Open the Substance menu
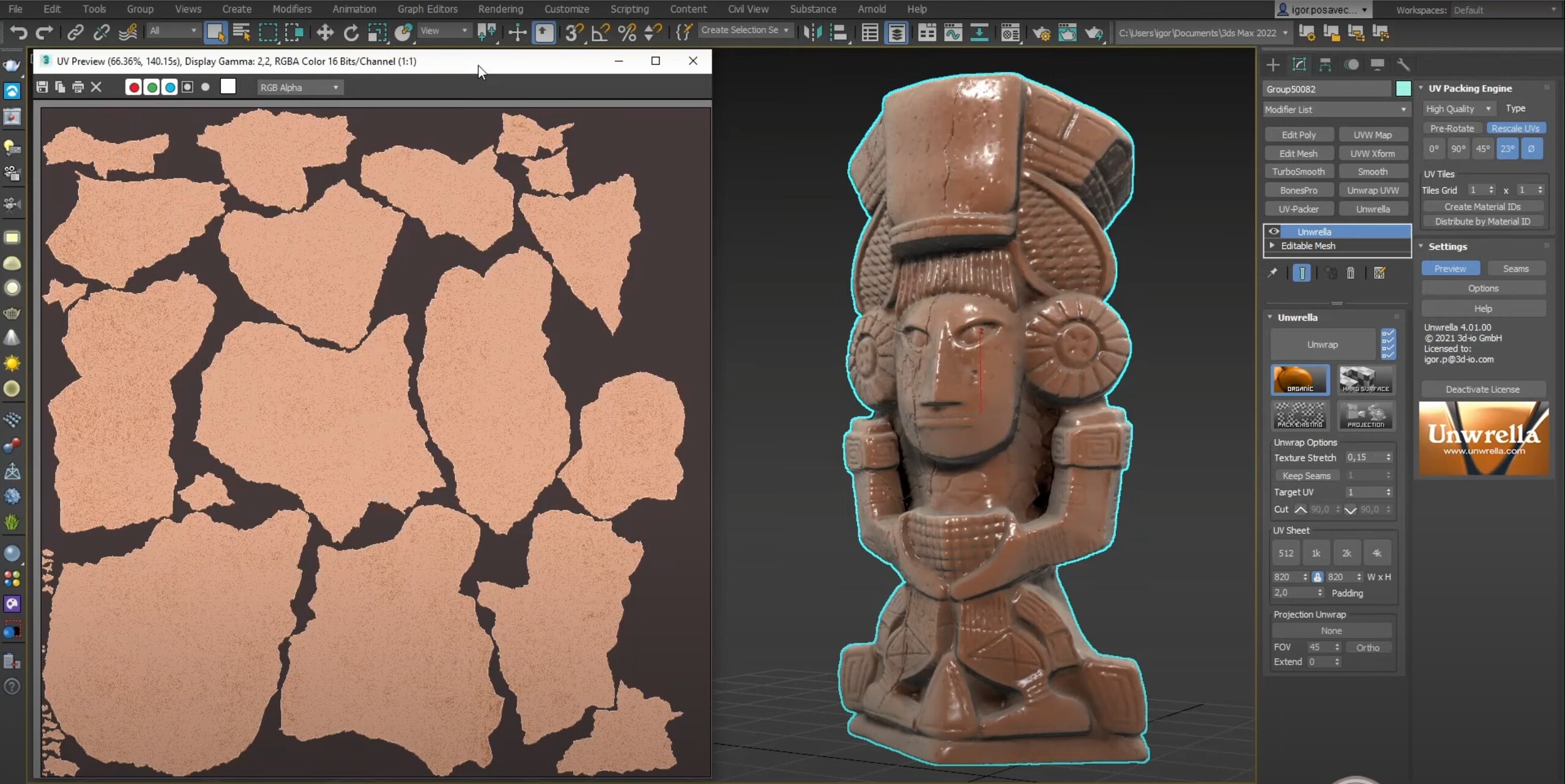The height and width of the screenshot is (784, 1565). [x=812, y=9]
